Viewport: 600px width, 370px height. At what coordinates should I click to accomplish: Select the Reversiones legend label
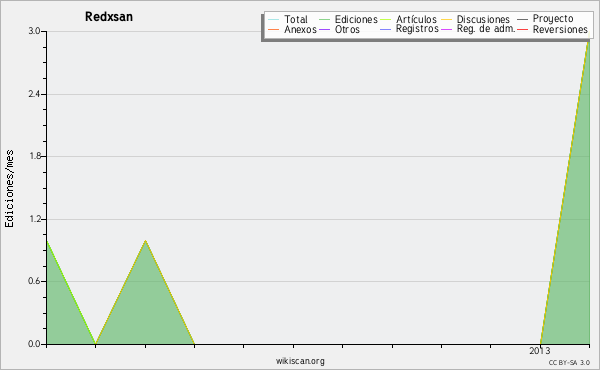pyautogui.click(x=560, y=29)
